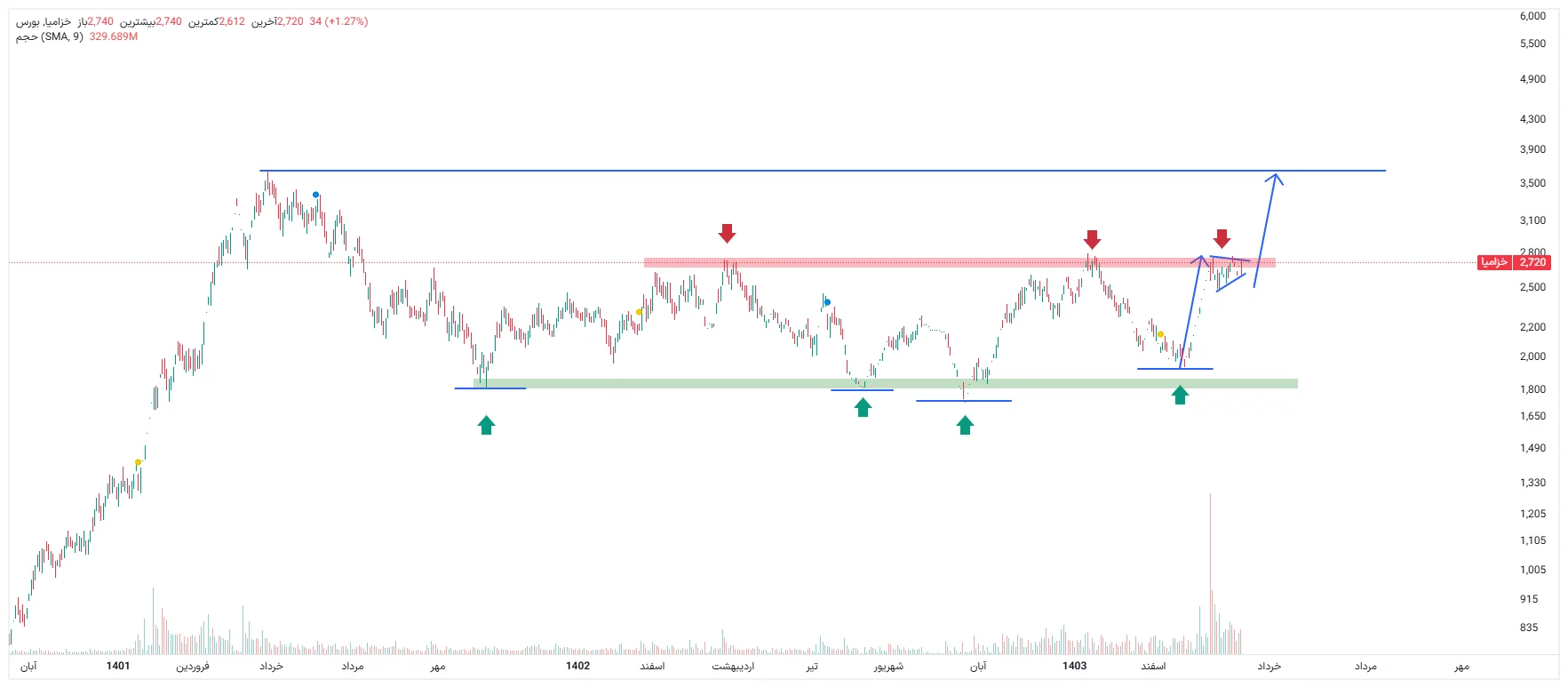
Task: Select the pink resistance zone band
Action: pyautogui.click(x=888, y=262)
